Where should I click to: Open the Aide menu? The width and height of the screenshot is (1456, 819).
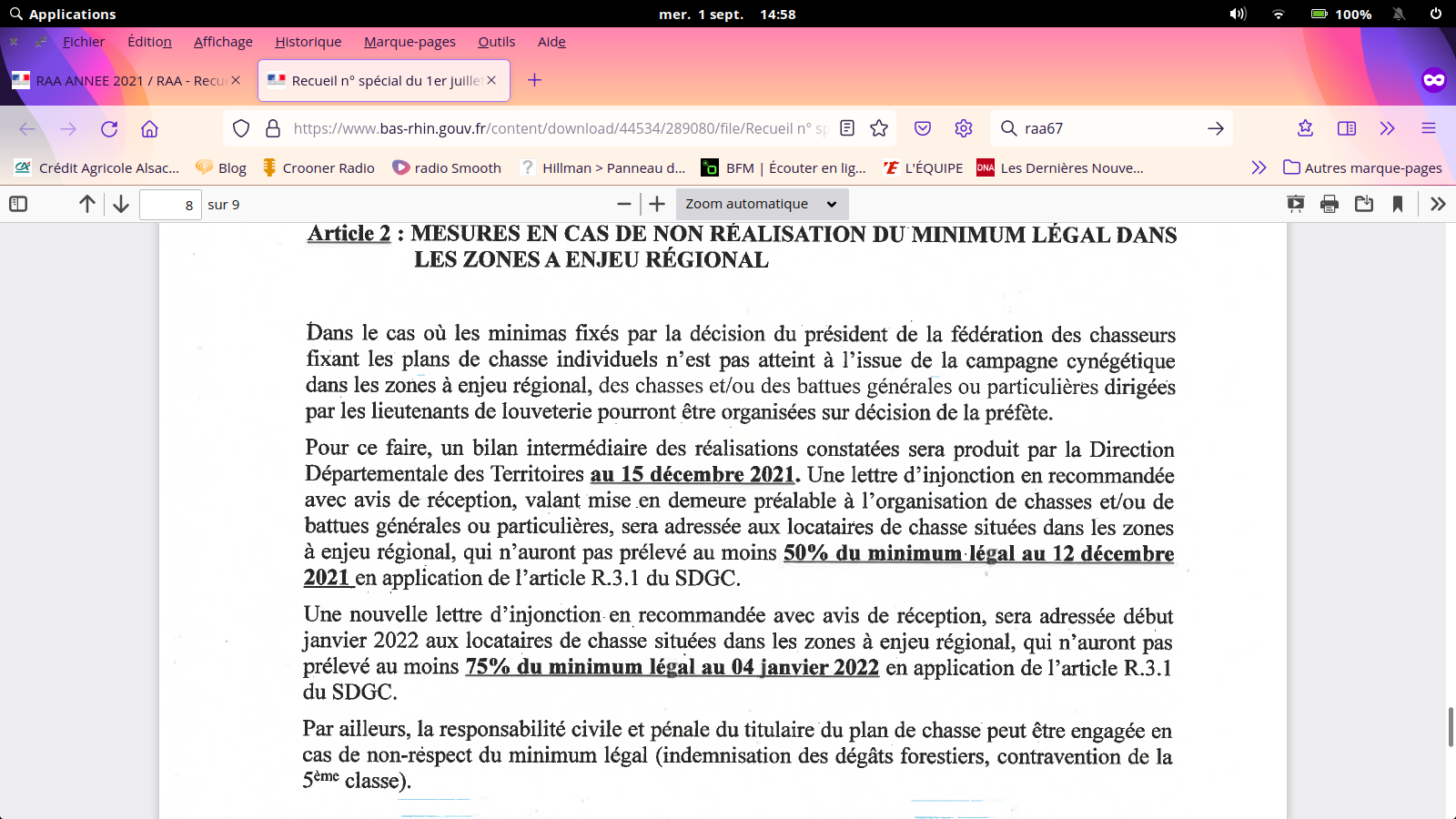click(551, 41)
